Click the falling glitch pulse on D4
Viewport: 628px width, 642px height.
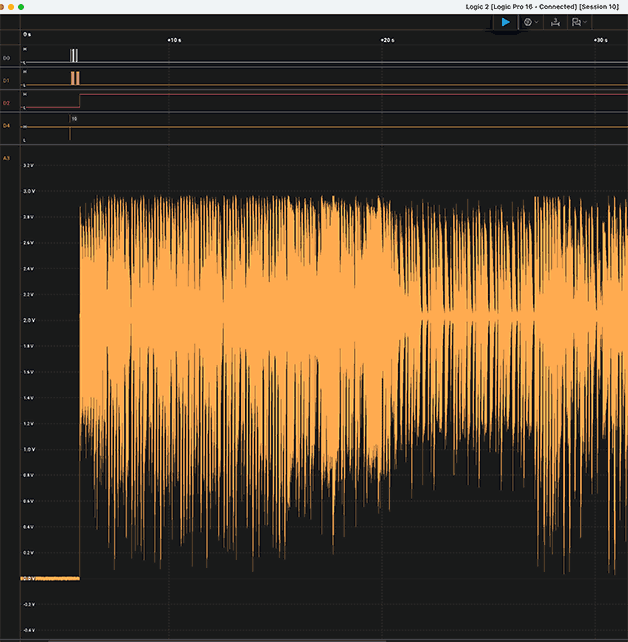click(x=70, y=133)
